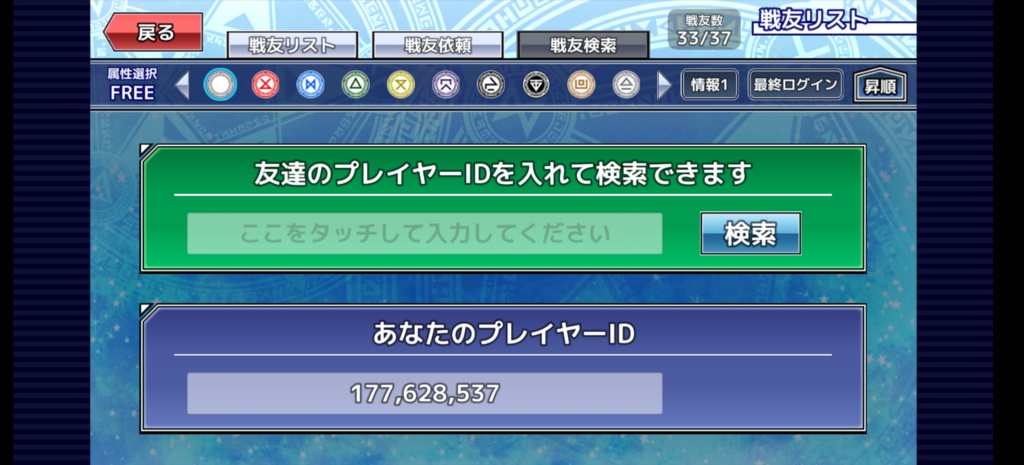Select the red attribute icon
This screenshot has height=465, width=1024.
click(265, 85)
